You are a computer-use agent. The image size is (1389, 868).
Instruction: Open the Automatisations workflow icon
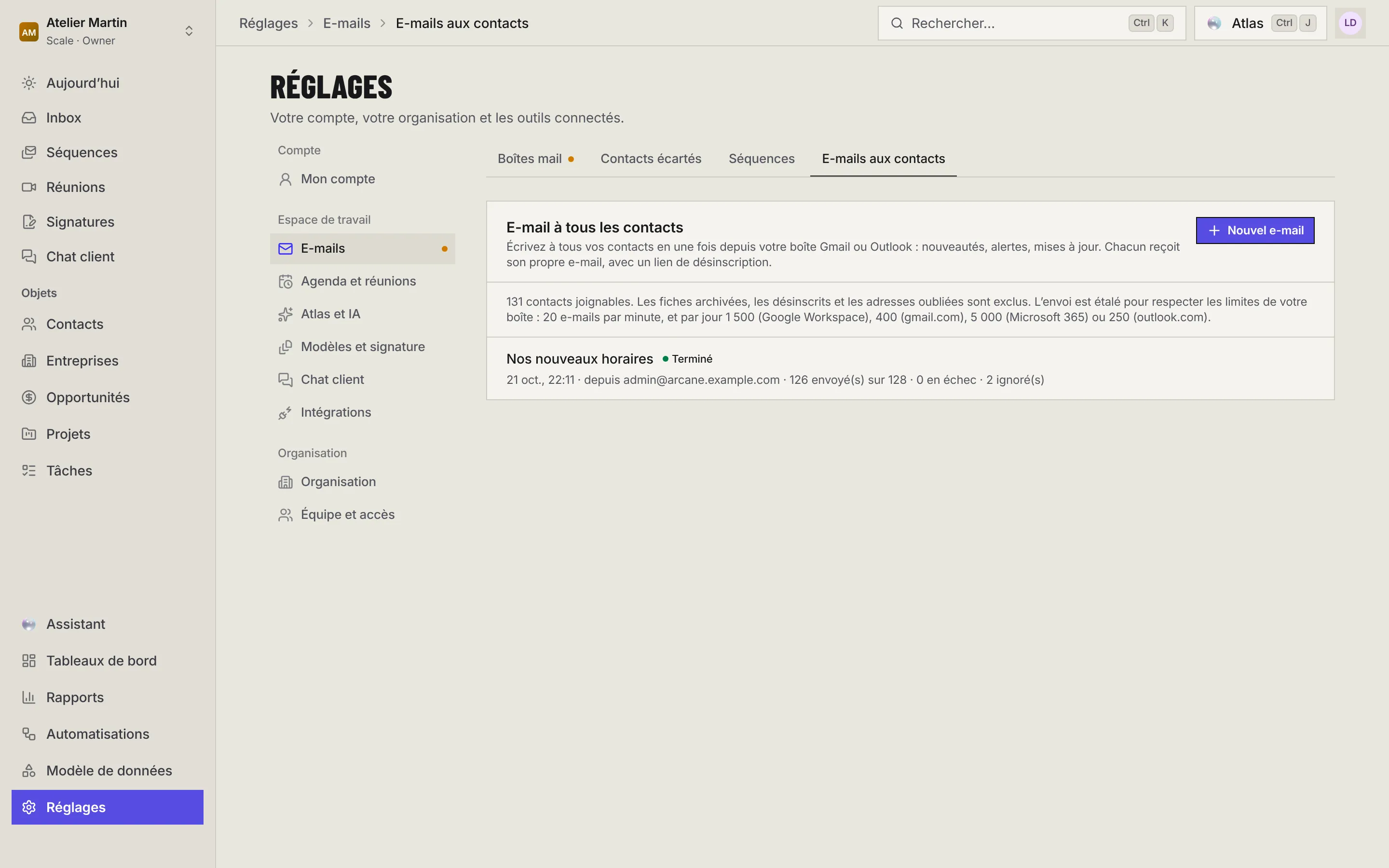coord(29,734)
